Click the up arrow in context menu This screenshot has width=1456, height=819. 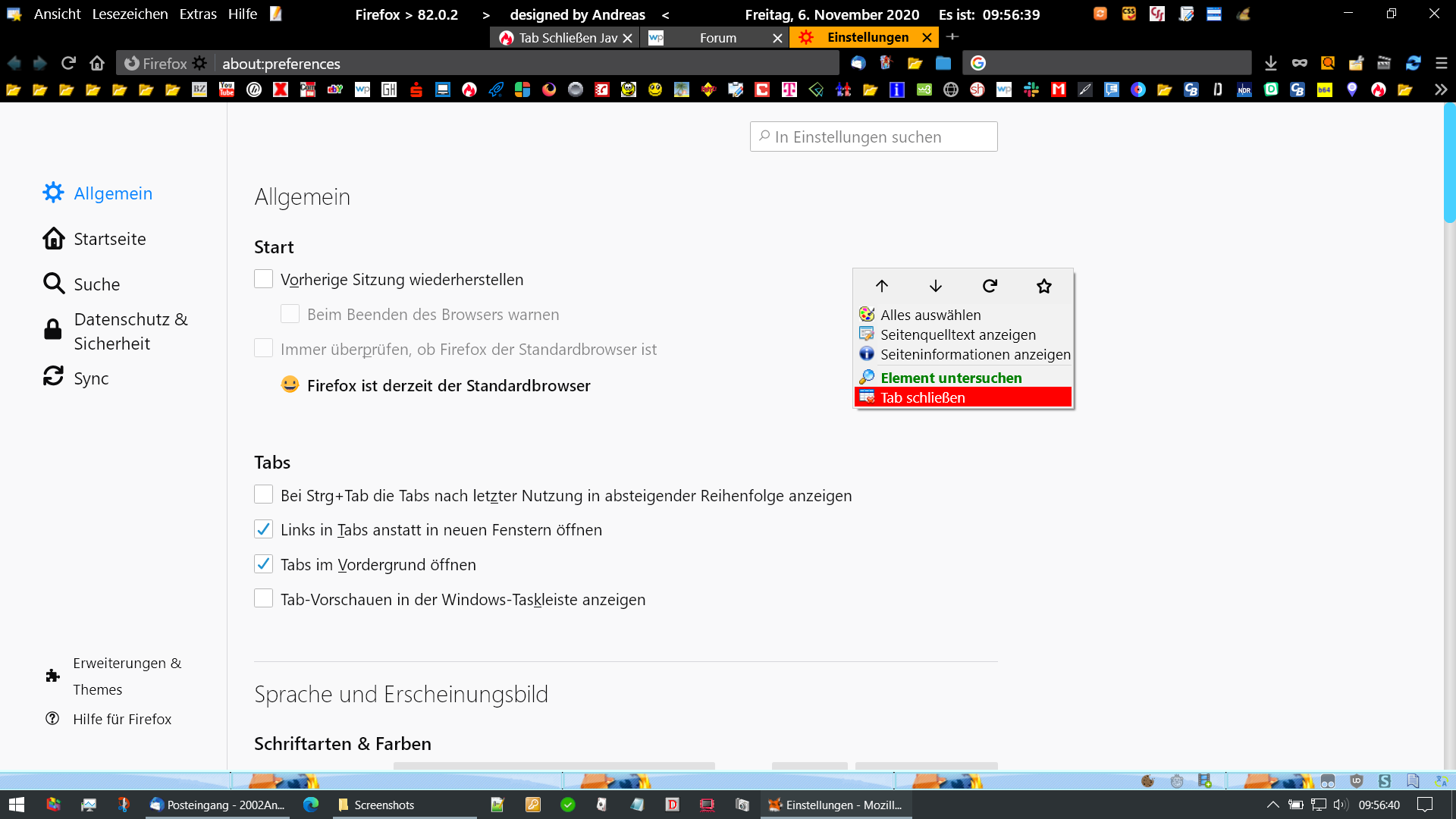(881, 286)
